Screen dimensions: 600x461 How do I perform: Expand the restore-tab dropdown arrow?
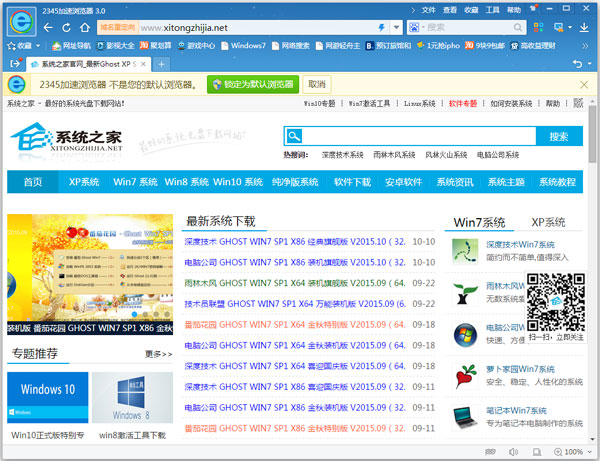[589, 64]
